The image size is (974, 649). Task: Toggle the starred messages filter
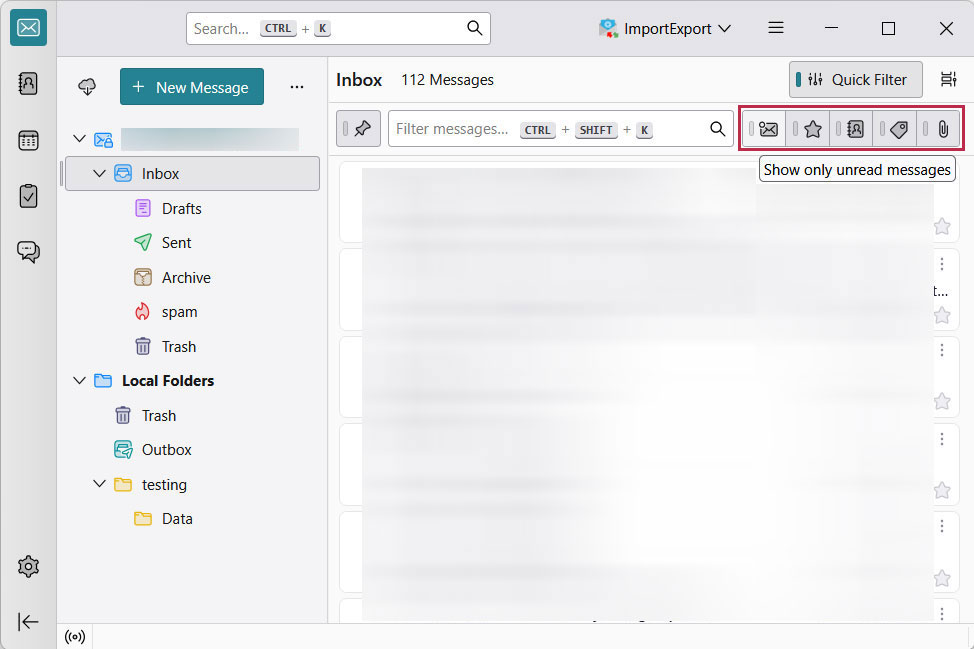point(810,128)
